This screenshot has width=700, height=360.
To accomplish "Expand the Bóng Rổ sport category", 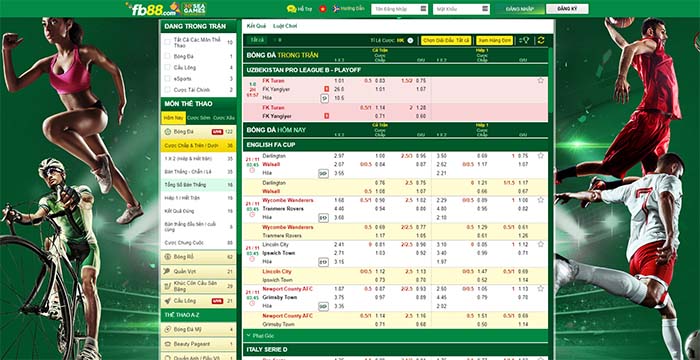I will point(198,257).
